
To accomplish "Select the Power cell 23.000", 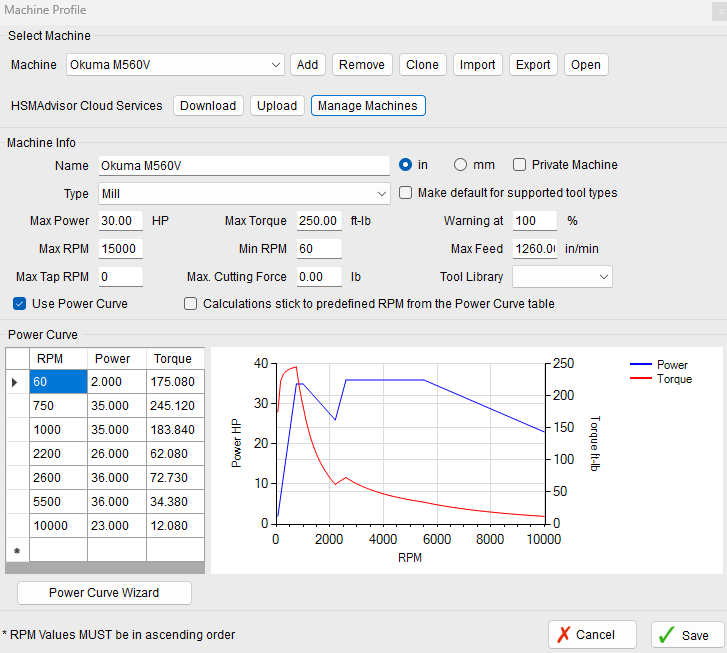I will [117, 526].
